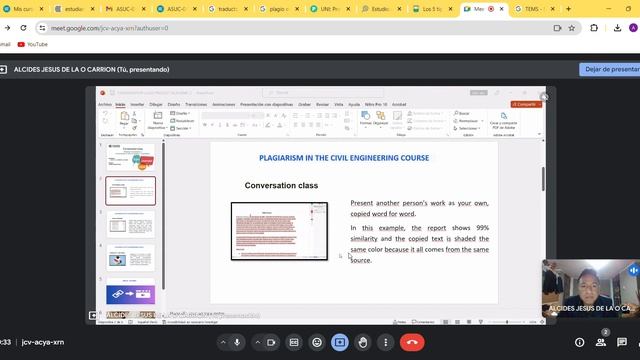Open Chrome profile avatar
This screenshot has width=640, height=360.
pos(633,28)
